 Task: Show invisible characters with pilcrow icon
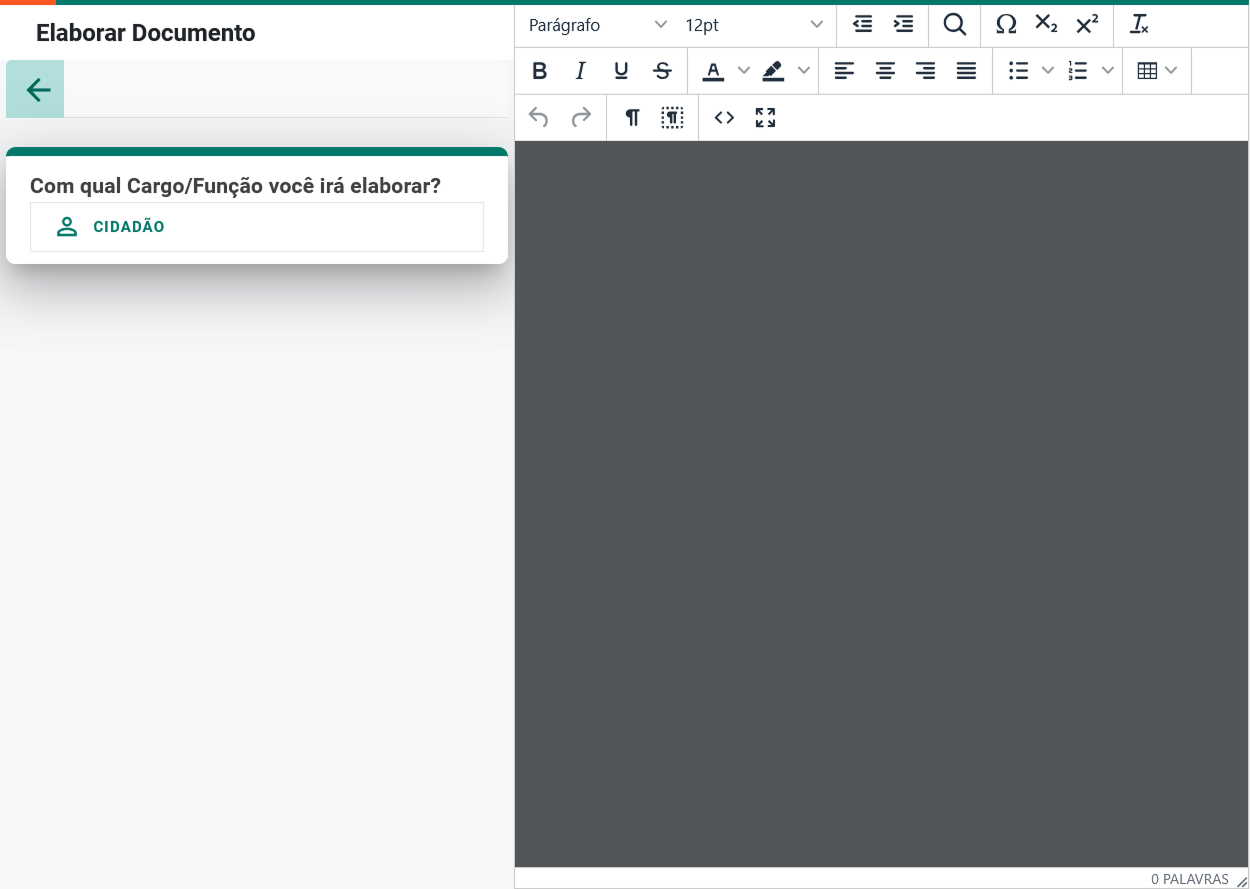click(x=632, y=118)
